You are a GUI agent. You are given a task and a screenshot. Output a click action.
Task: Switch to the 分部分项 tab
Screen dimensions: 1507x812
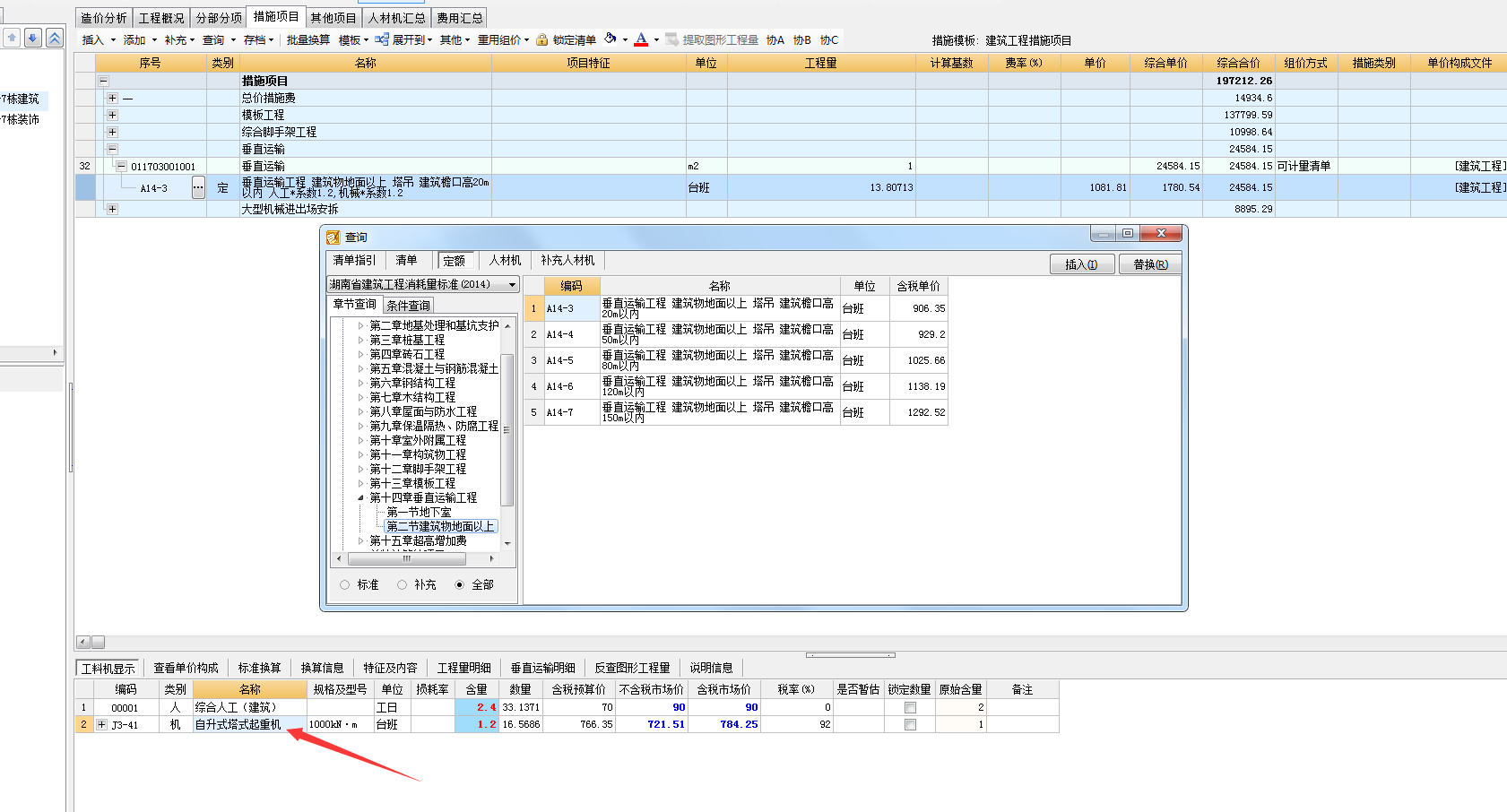[219, 18]
